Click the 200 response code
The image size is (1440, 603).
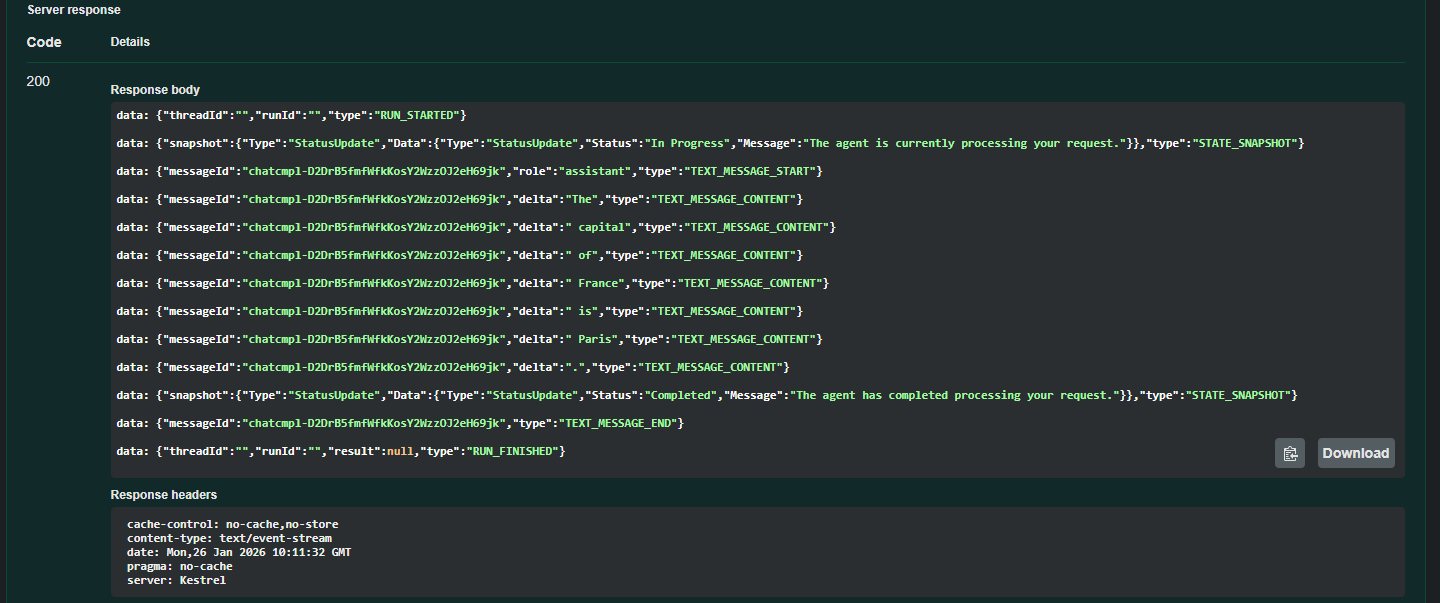click(38, 81)
